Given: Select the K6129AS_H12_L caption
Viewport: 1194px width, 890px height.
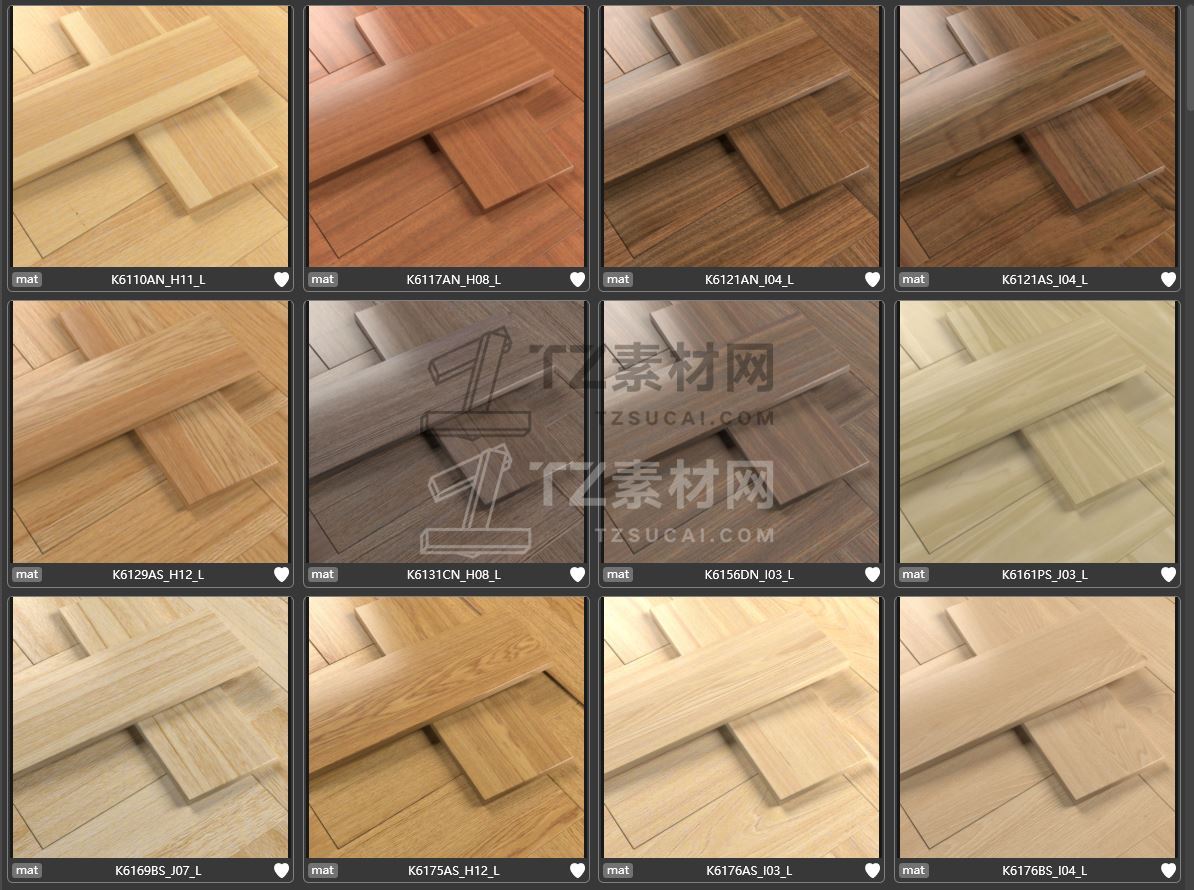Looking at the screenshot, I should click(x=158, y=574).
